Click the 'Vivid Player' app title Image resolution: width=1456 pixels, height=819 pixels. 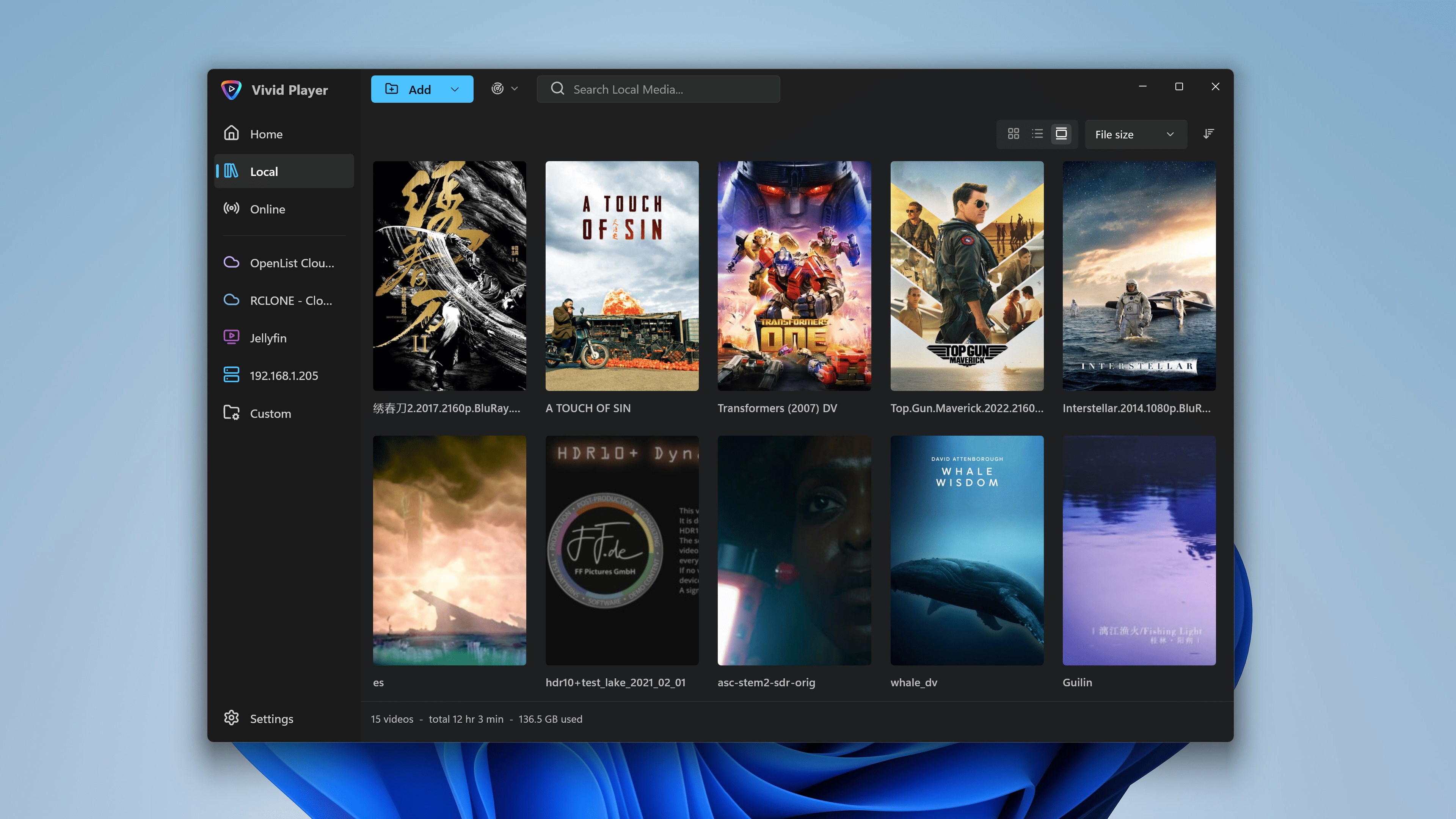[289, 90]
